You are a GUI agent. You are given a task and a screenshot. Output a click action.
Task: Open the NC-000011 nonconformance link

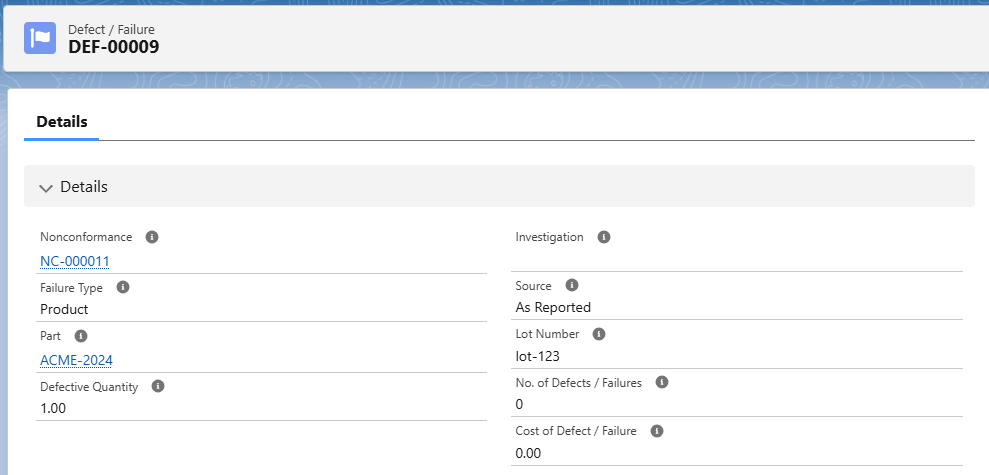74,261
